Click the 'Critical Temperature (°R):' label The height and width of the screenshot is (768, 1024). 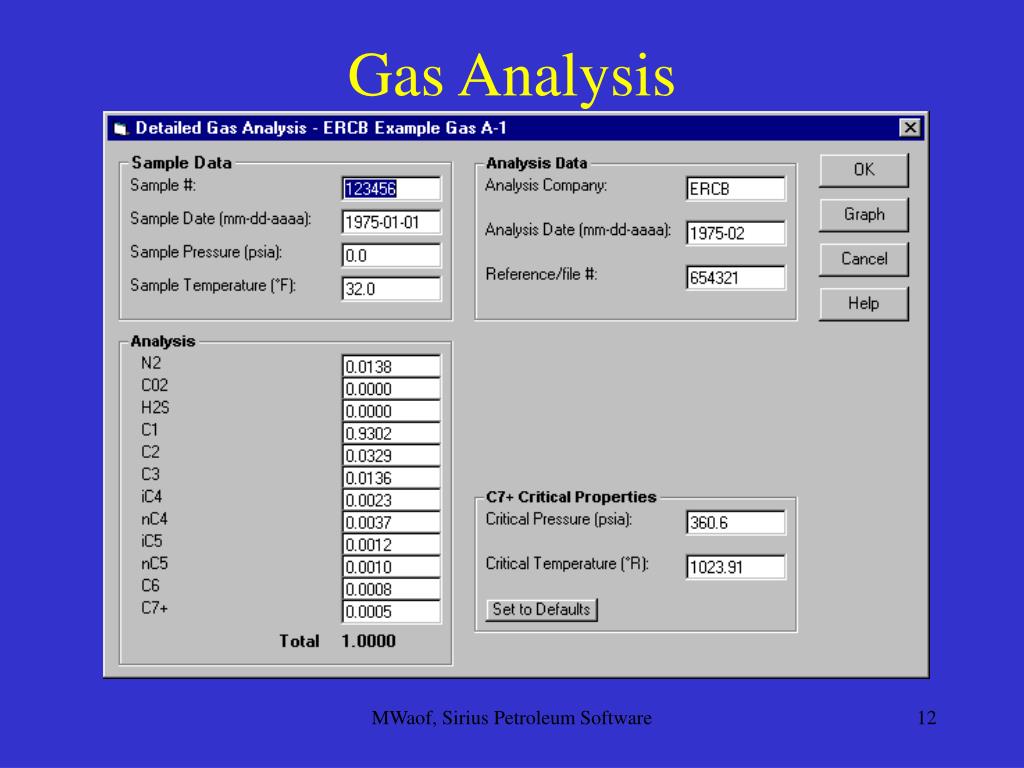(x=567, y=564)
